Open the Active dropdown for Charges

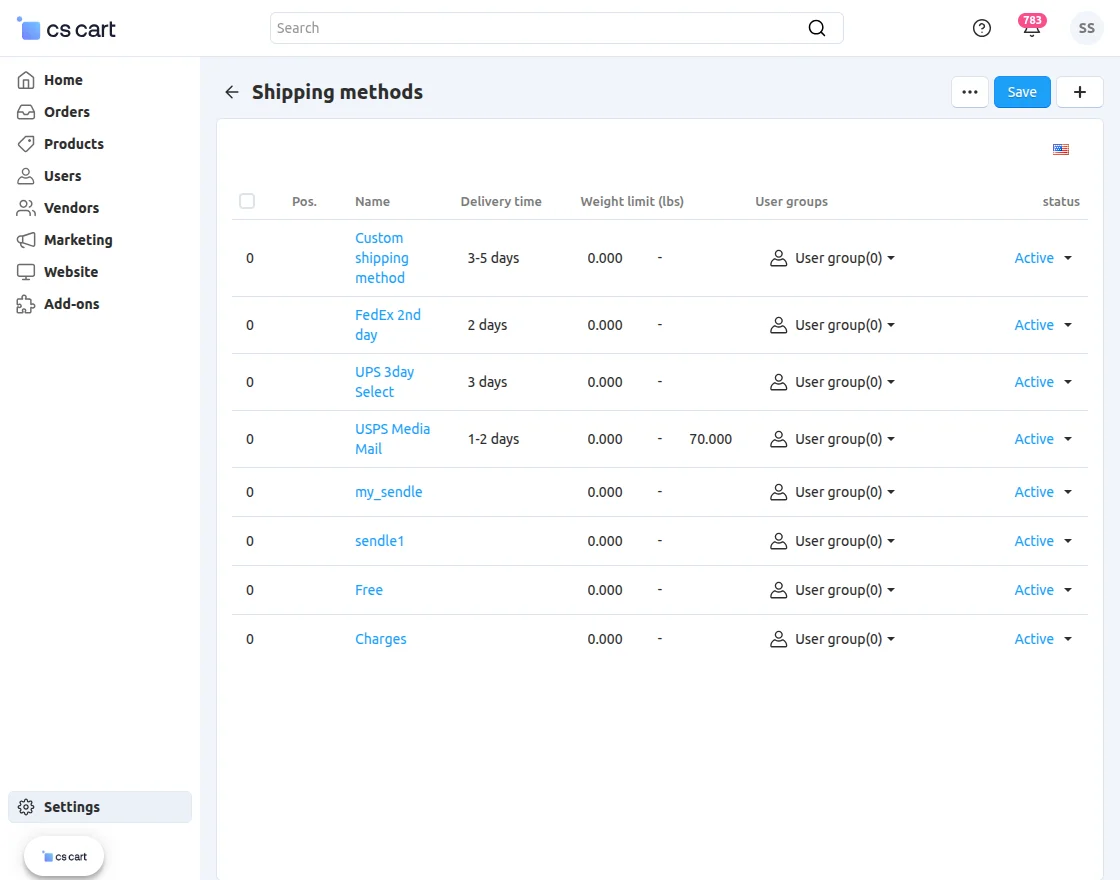(1042, 639)
